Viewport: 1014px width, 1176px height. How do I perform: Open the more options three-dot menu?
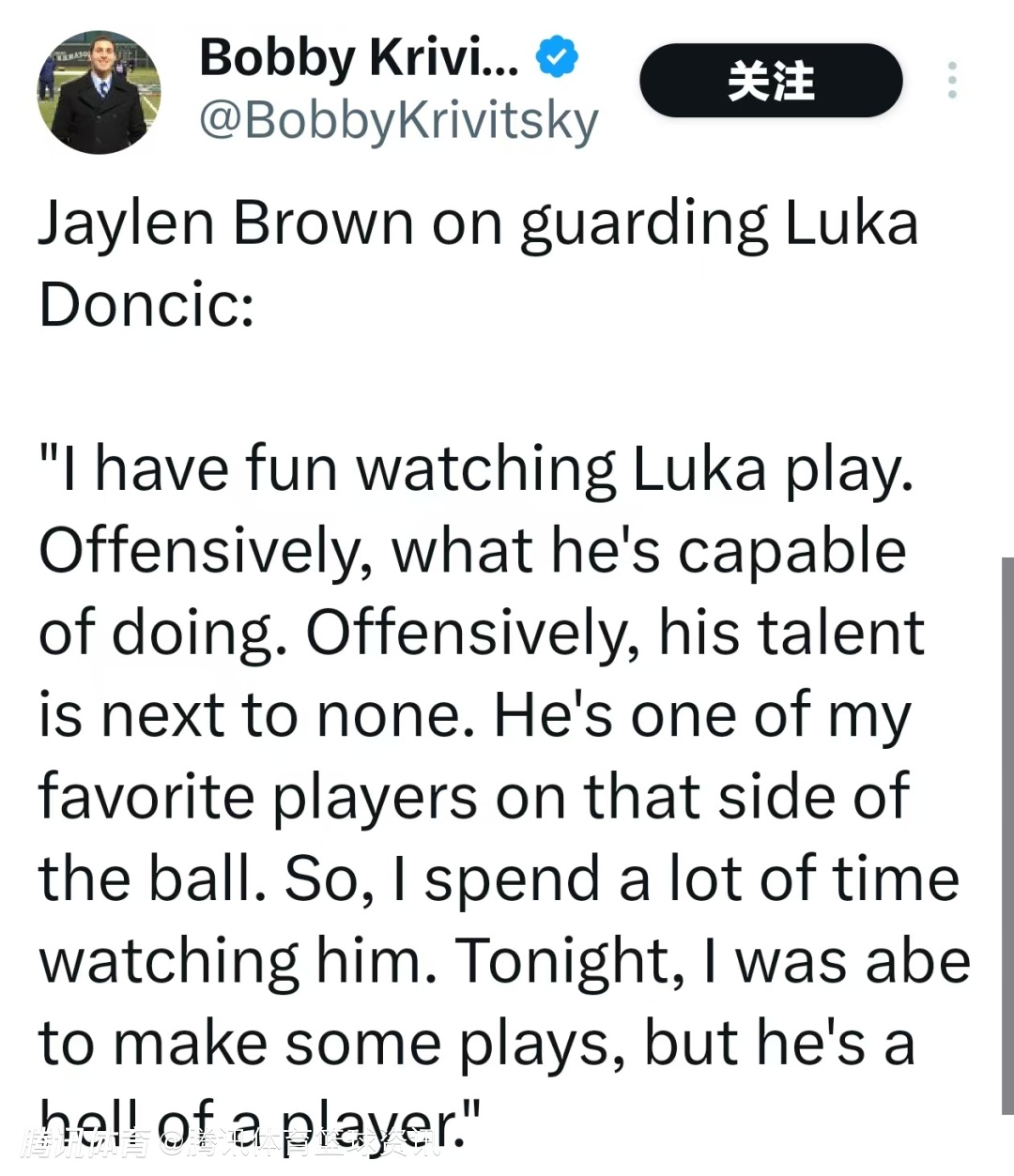point(952,81)
